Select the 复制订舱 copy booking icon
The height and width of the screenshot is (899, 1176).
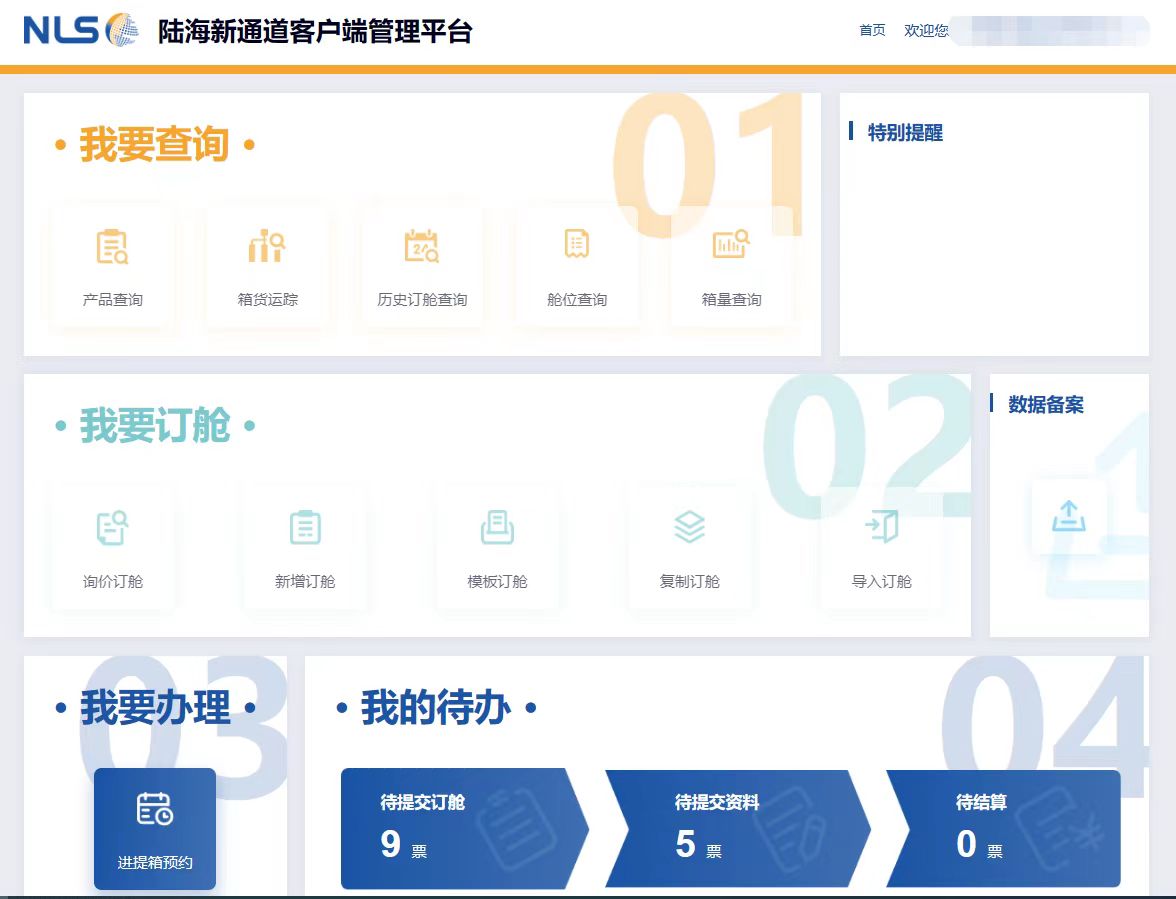(691, 545)
